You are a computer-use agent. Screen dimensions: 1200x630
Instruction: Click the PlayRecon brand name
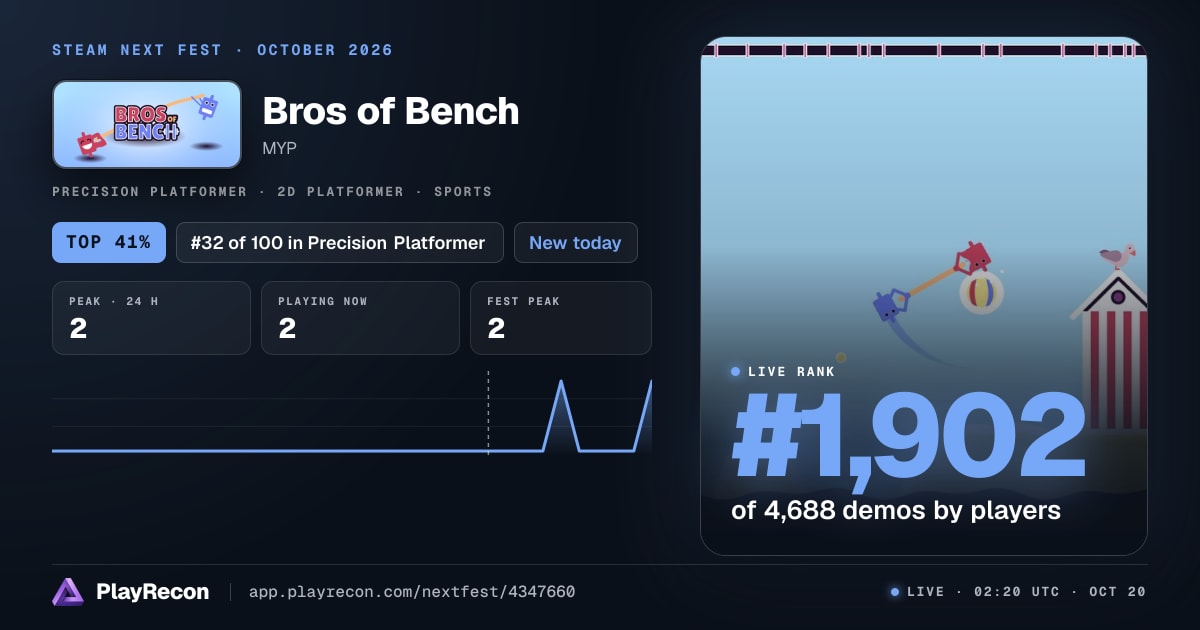153,592
